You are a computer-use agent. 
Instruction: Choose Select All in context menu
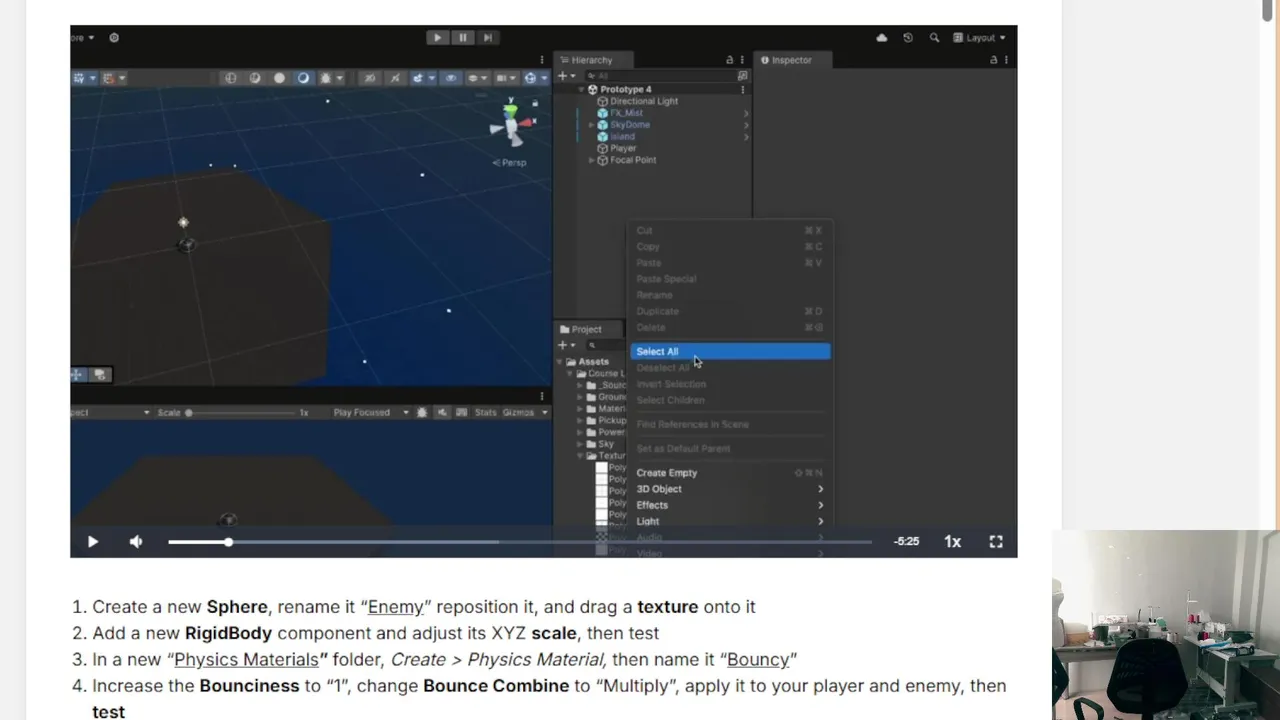(730, 352)
